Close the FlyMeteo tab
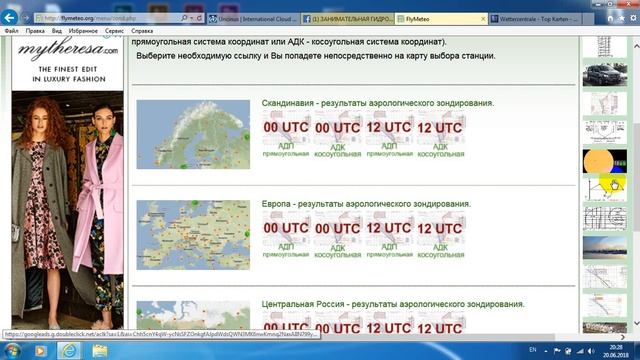Image resolution: width=640 pixels, height=360 pixels. click(x=483, y=19)
